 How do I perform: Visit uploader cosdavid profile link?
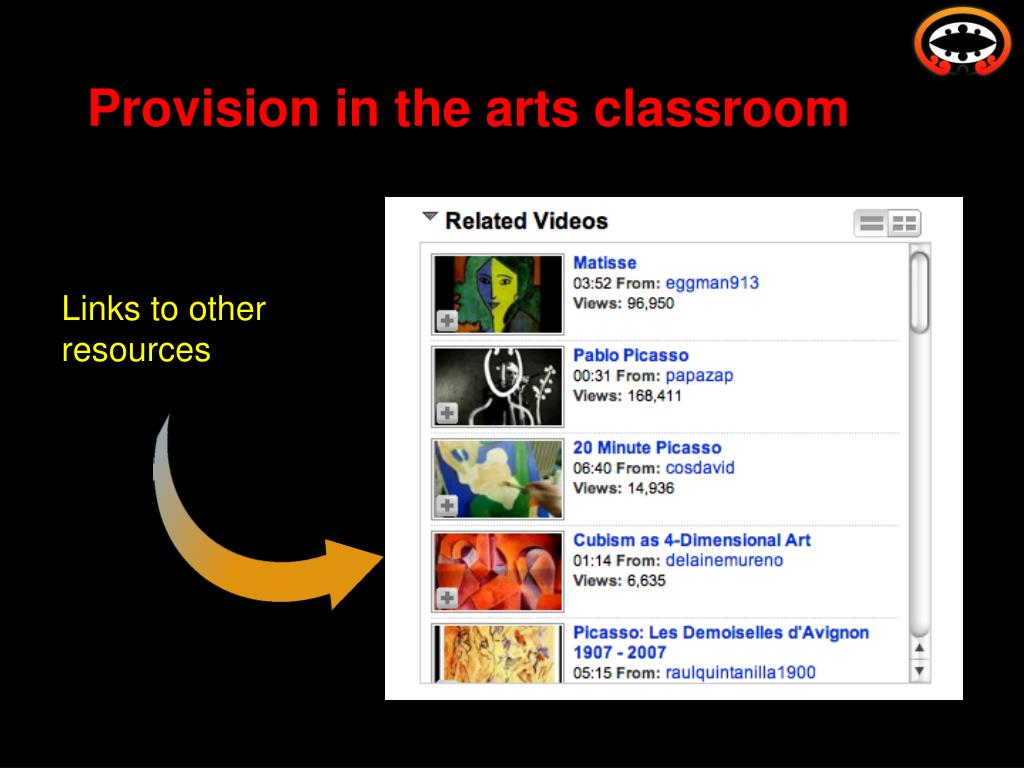[700, 468]
